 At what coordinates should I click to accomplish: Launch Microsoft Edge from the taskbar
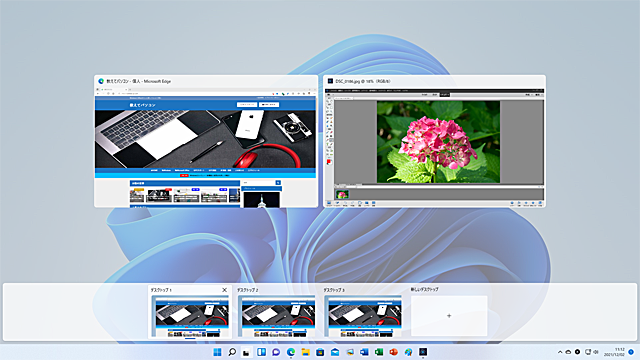pos(291,352)
